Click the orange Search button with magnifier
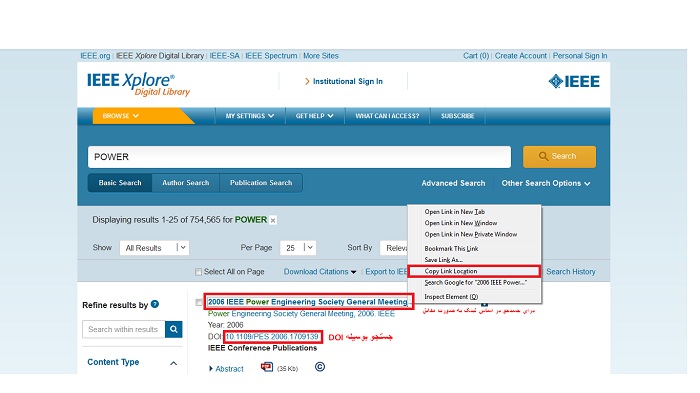This screenshot has width=700, height=393. click(x=559, y=157)
